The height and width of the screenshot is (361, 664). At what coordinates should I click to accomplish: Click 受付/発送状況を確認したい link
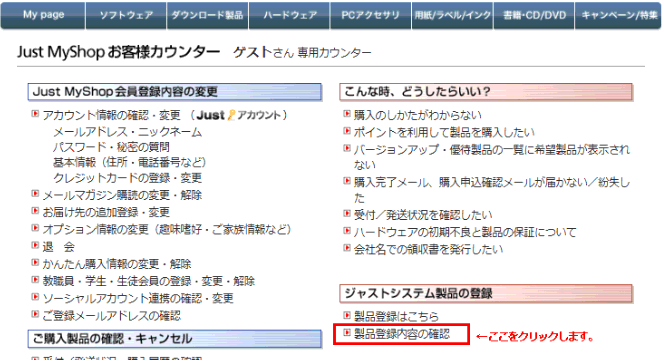point(423,215)
